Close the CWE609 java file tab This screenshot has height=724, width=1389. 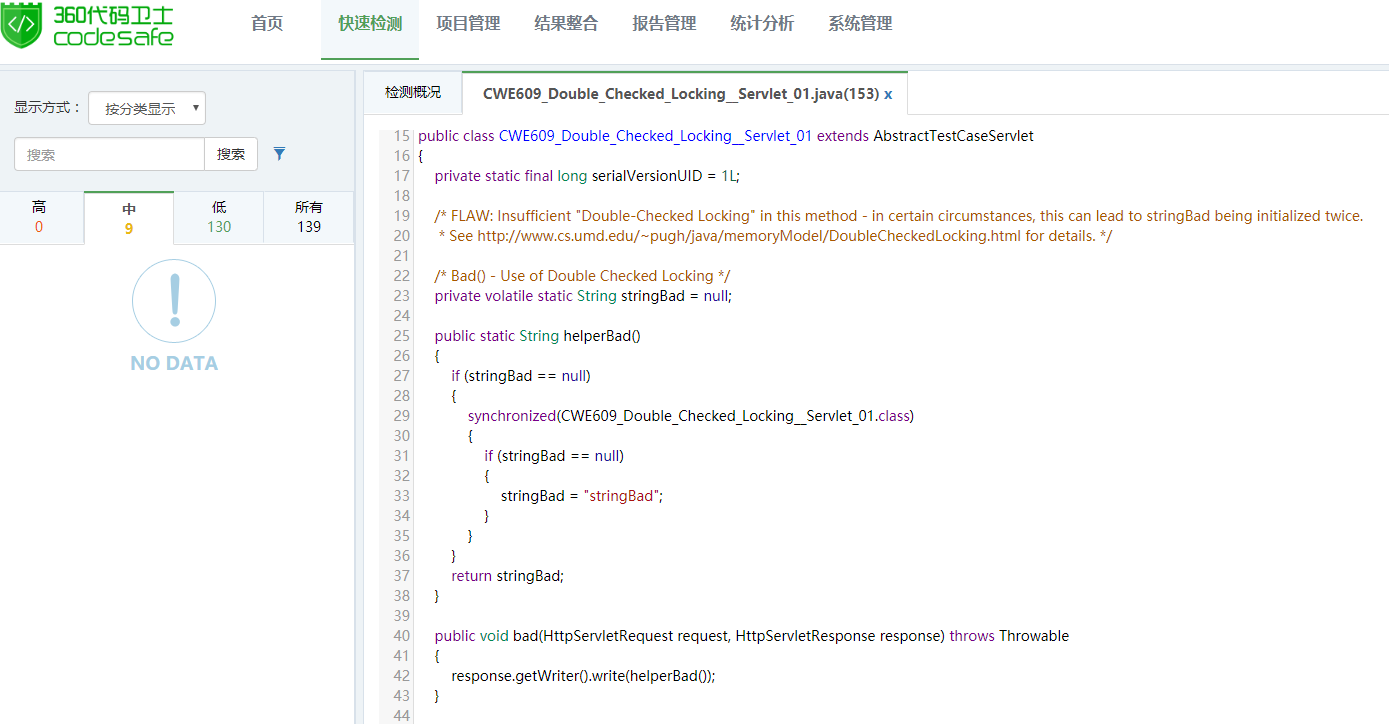tap(888, 94)
